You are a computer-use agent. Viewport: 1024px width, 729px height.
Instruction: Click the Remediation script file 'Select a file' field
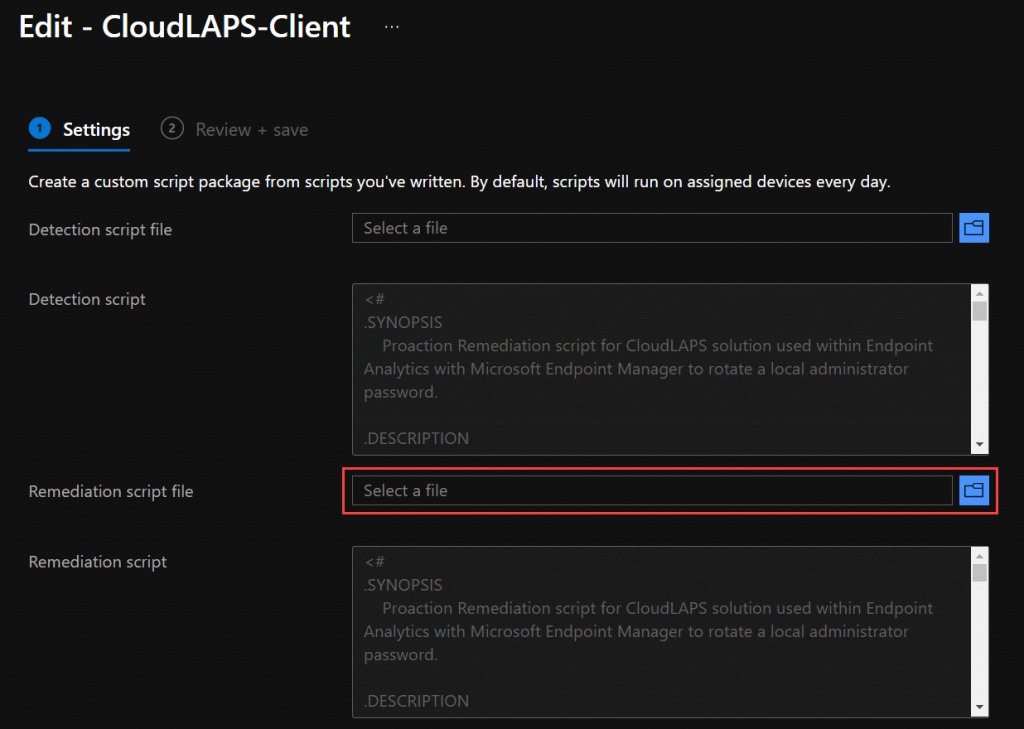(652, 491)
